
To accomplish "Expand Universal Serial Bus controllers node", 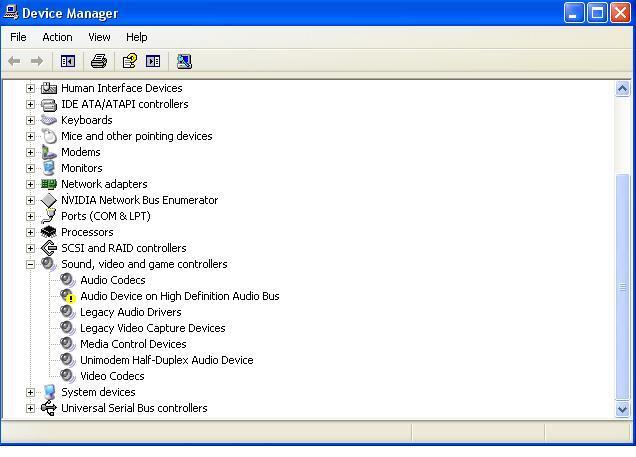I will point(30,408).
